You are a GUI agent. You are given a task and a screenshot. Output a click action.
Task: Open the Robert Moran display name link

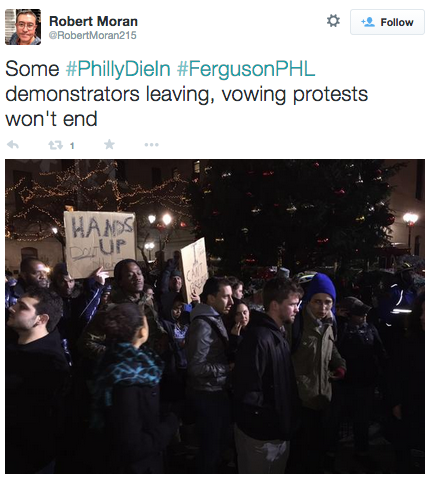[93, 21]
